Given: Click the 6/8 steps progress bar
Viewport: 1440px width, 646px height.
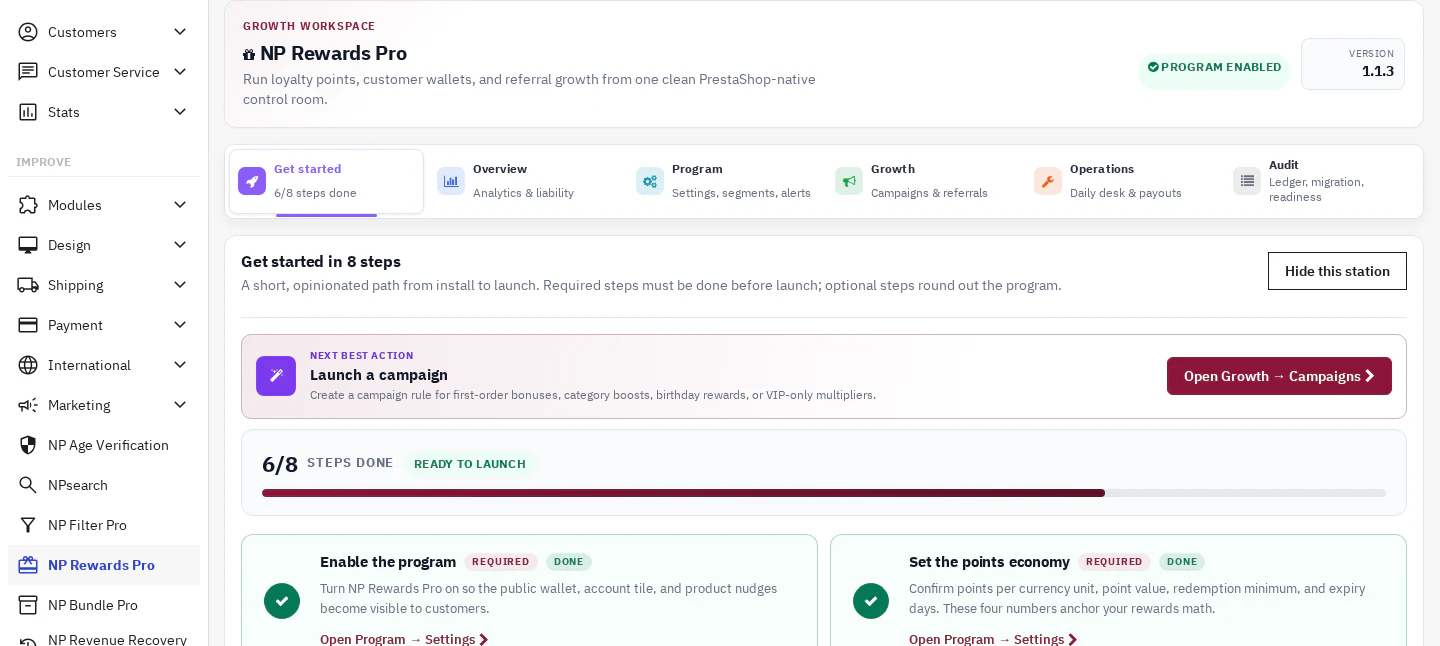Looking at the screenshot, I should [824, 493].
